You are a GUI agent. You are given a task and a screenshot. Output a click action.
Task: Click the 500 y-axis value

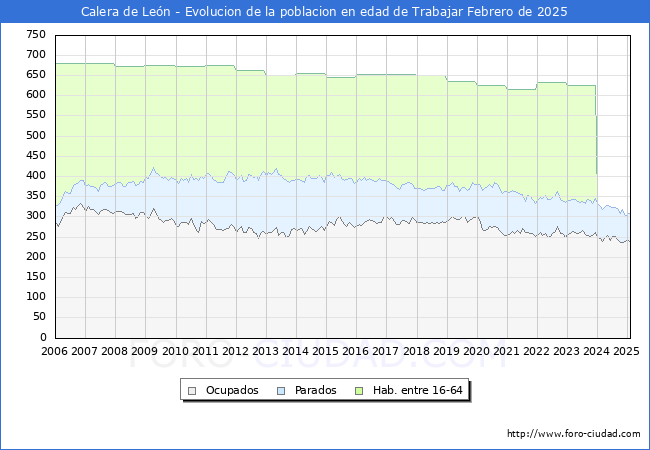click(36, 135)
